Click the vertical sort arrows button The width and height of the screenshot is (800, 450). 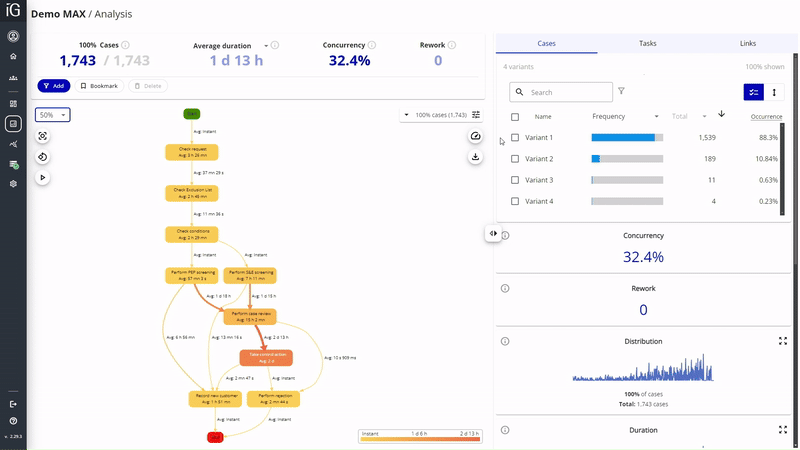[774, 92]
